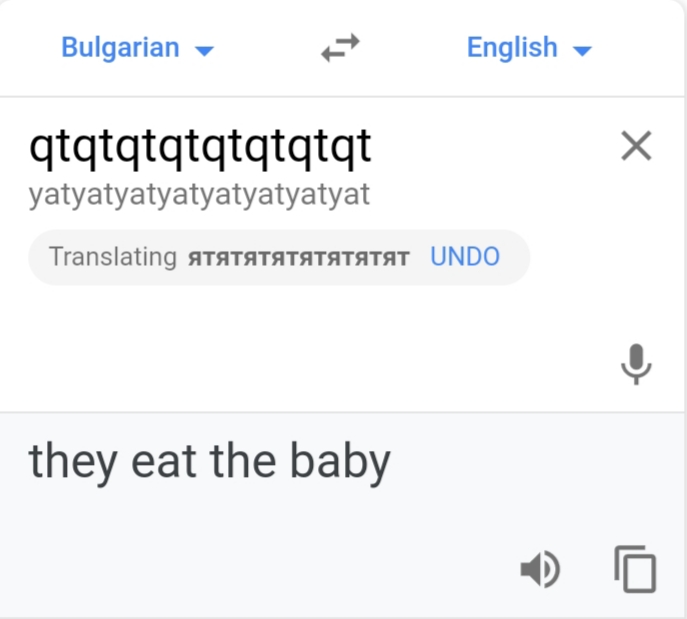Tap the bold Cyrillic text in the chip
This screenshot has width=687, height=619.
[x=298, y=258]
